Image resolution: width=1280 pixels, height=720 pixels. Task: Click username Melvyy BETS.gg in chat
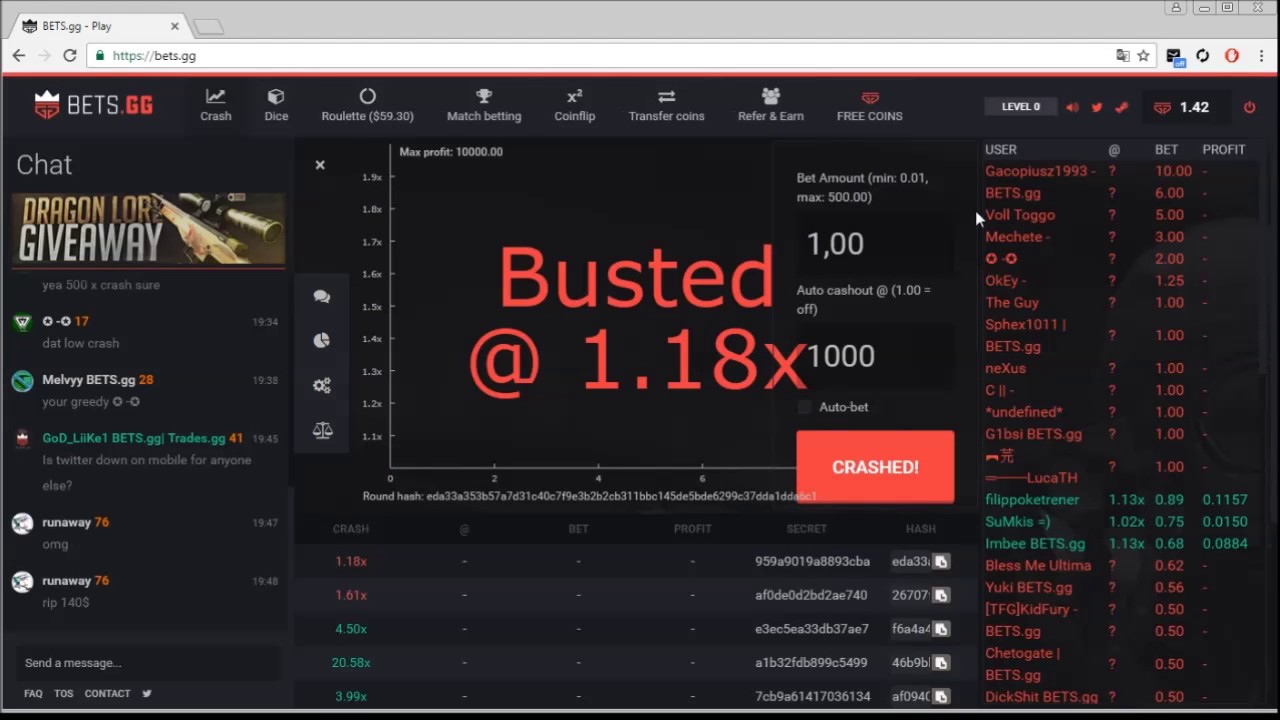[x=88, y=380]
